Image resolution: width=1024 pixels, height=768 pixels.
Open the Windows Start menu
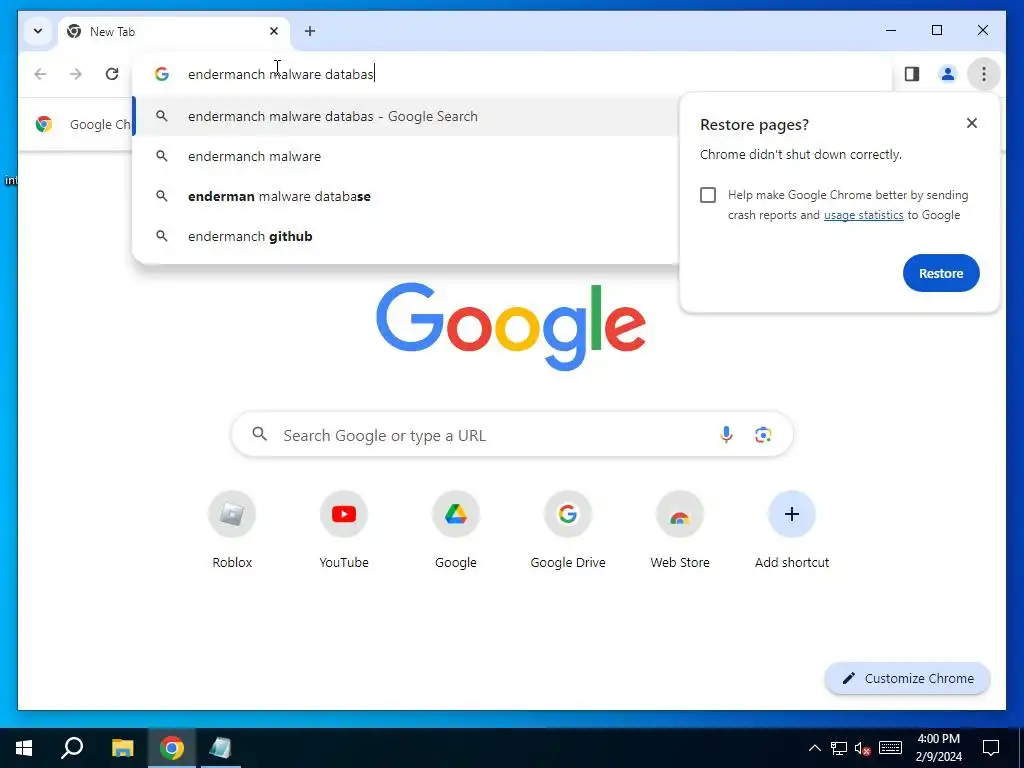(x=24, y=748)
